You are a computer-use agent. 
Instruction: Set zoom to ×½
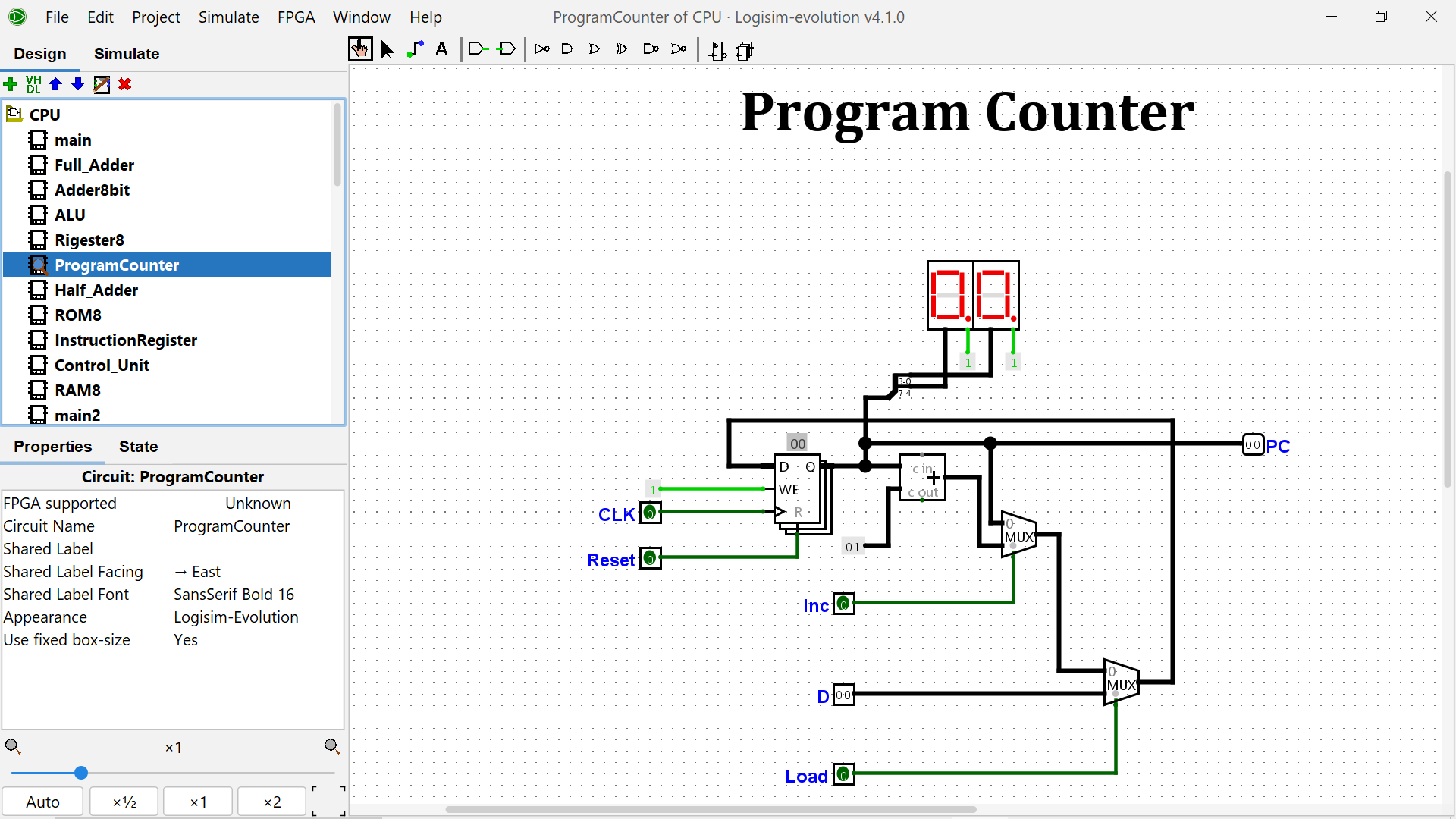click(x=124, y=802)
